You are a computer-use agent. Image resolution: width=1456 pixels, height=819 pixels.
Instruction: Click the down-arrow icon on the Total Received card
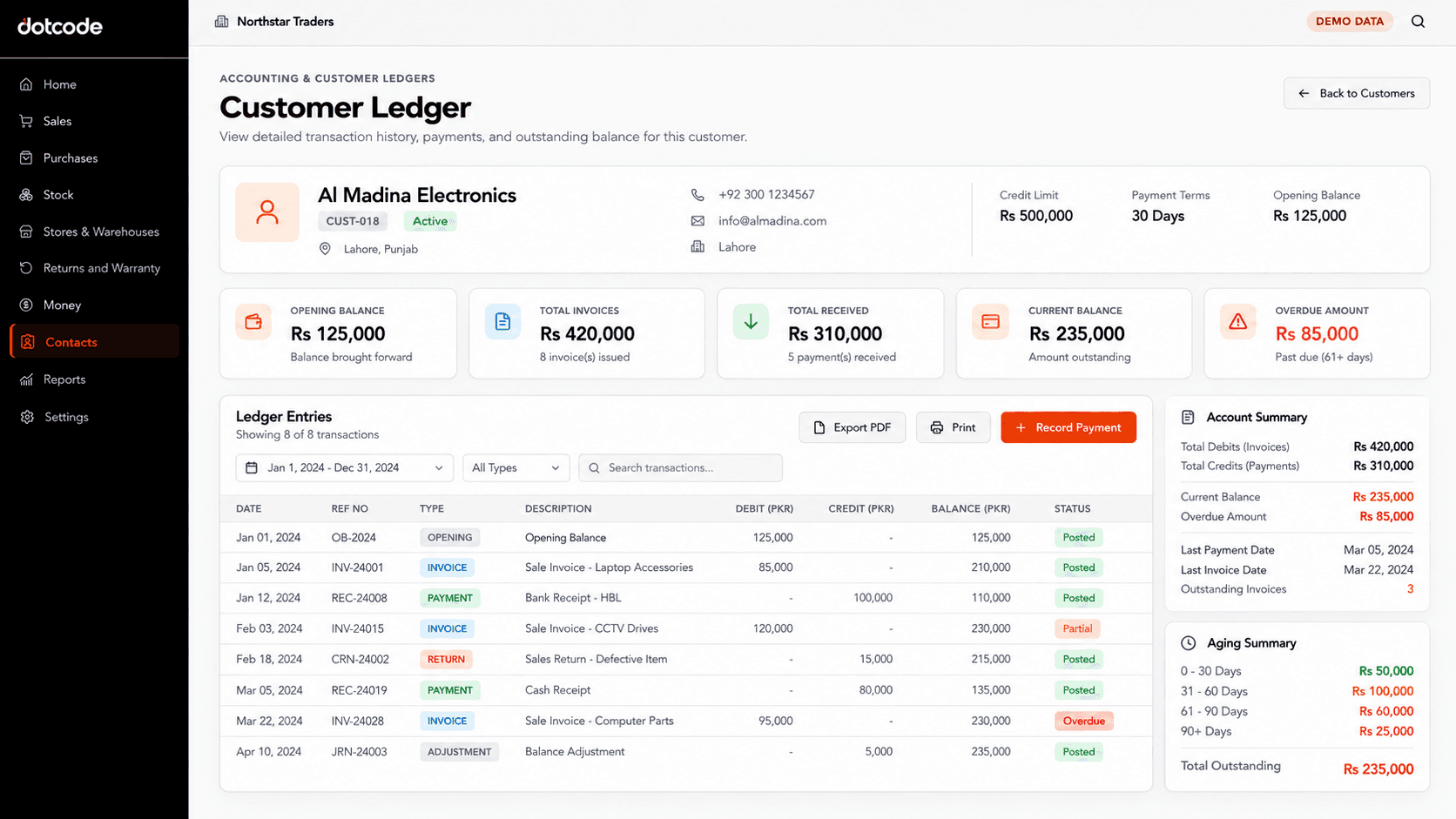pyautogui.click(x=751, y=322)
